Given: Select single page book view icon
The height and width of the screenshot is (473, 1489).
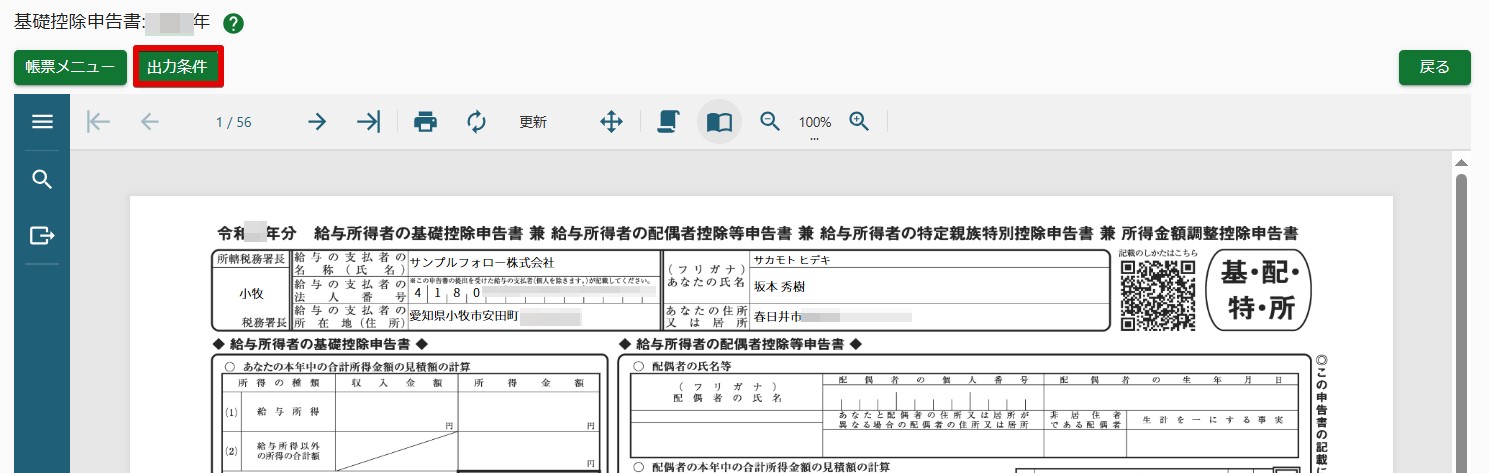Looking at the screenshot, I should click(x=719, y=122).
